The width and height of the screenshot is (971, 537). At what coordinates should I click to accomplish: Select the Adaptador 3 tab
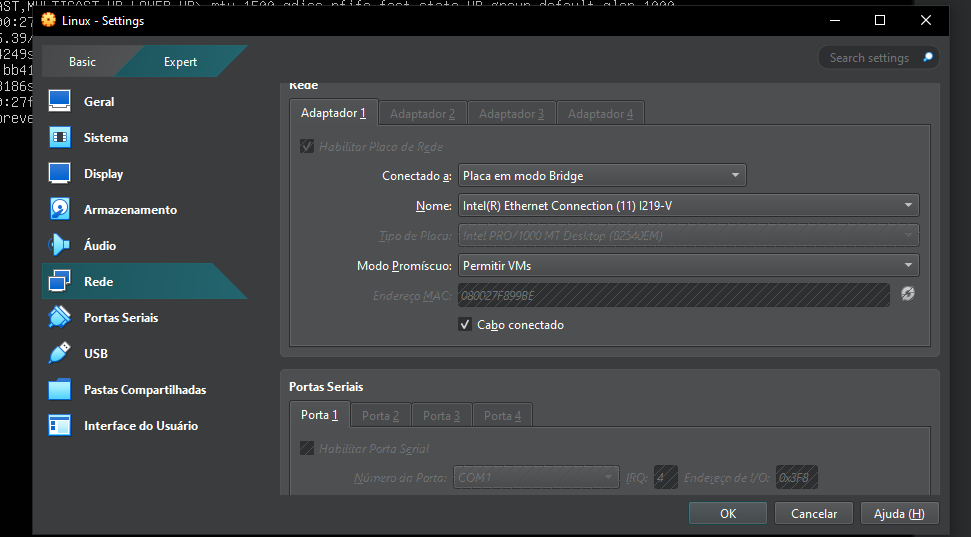click(512, 114)
